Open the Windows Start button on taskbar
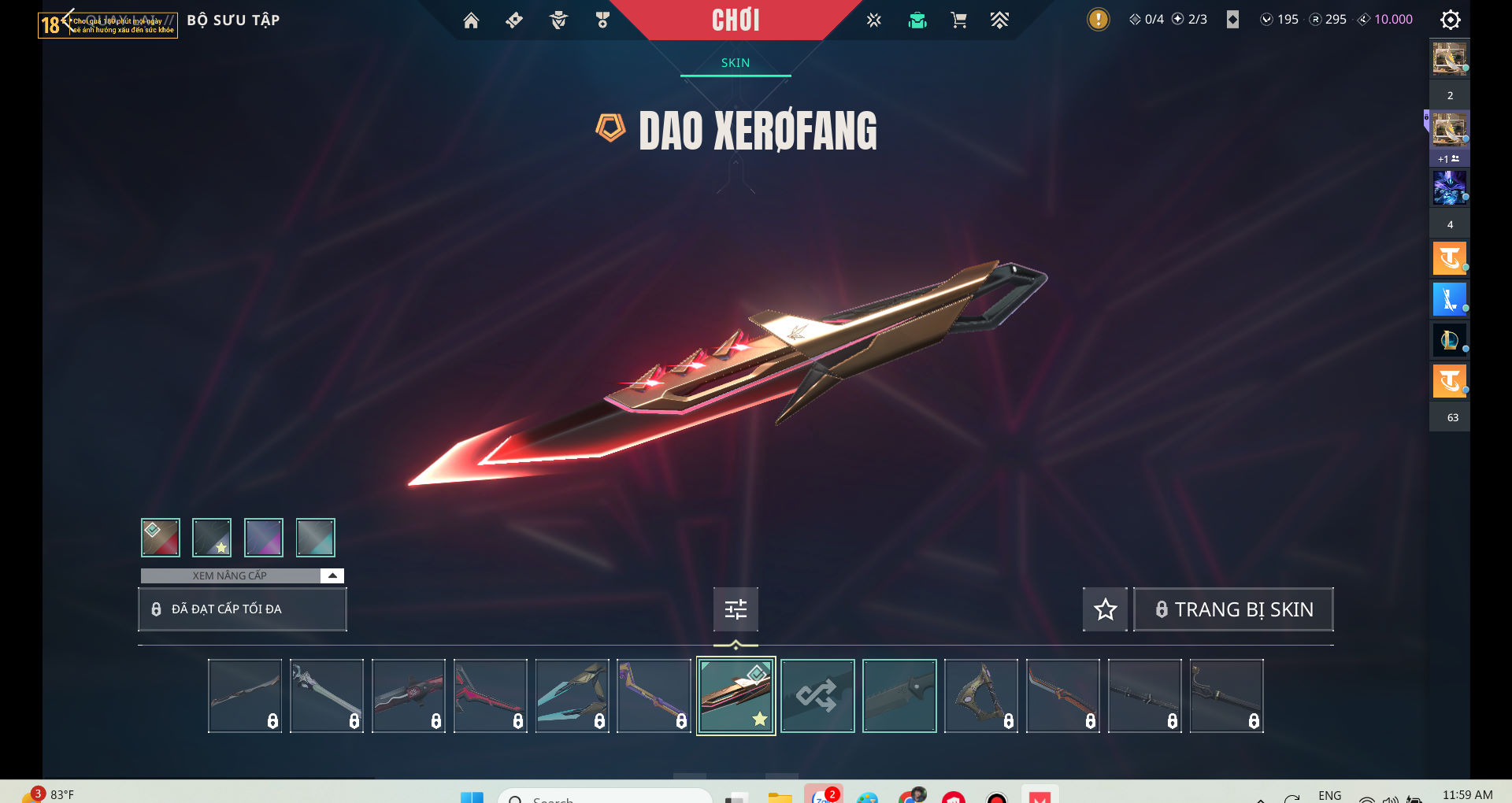This screenshot has width=1512, height=803. [x=472, y=797]
